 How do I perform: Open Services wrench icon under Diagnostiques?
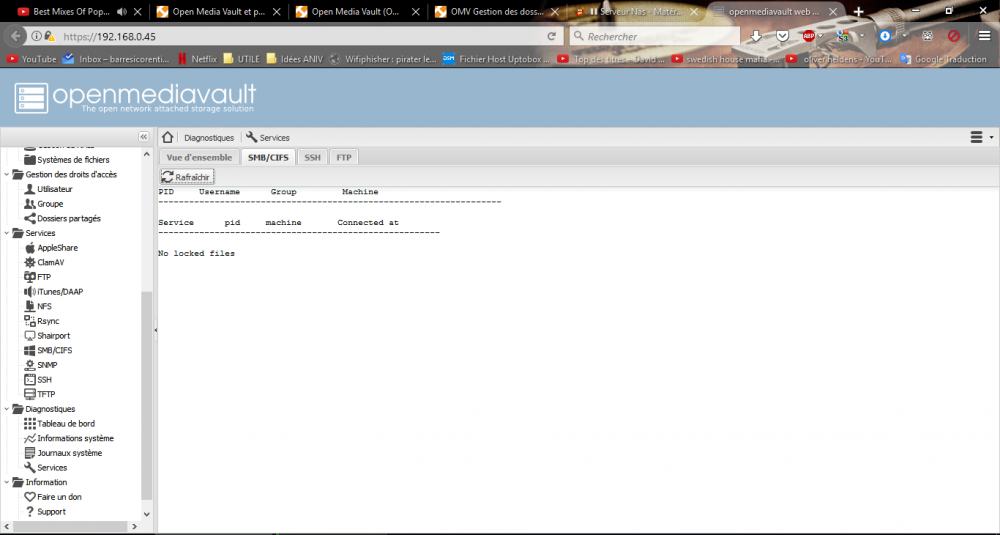coord(29,467)
